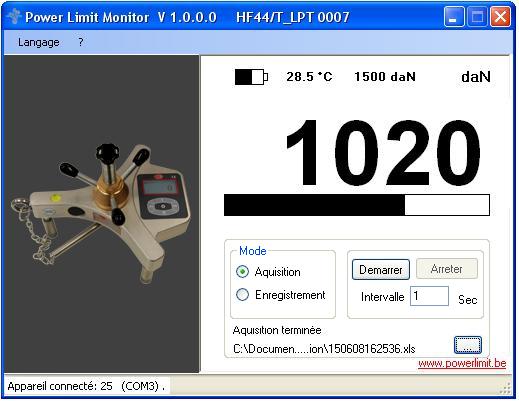Open the www.powerlimit.be link
Viewport: 519px width, 401px height.
click(462, 363)
